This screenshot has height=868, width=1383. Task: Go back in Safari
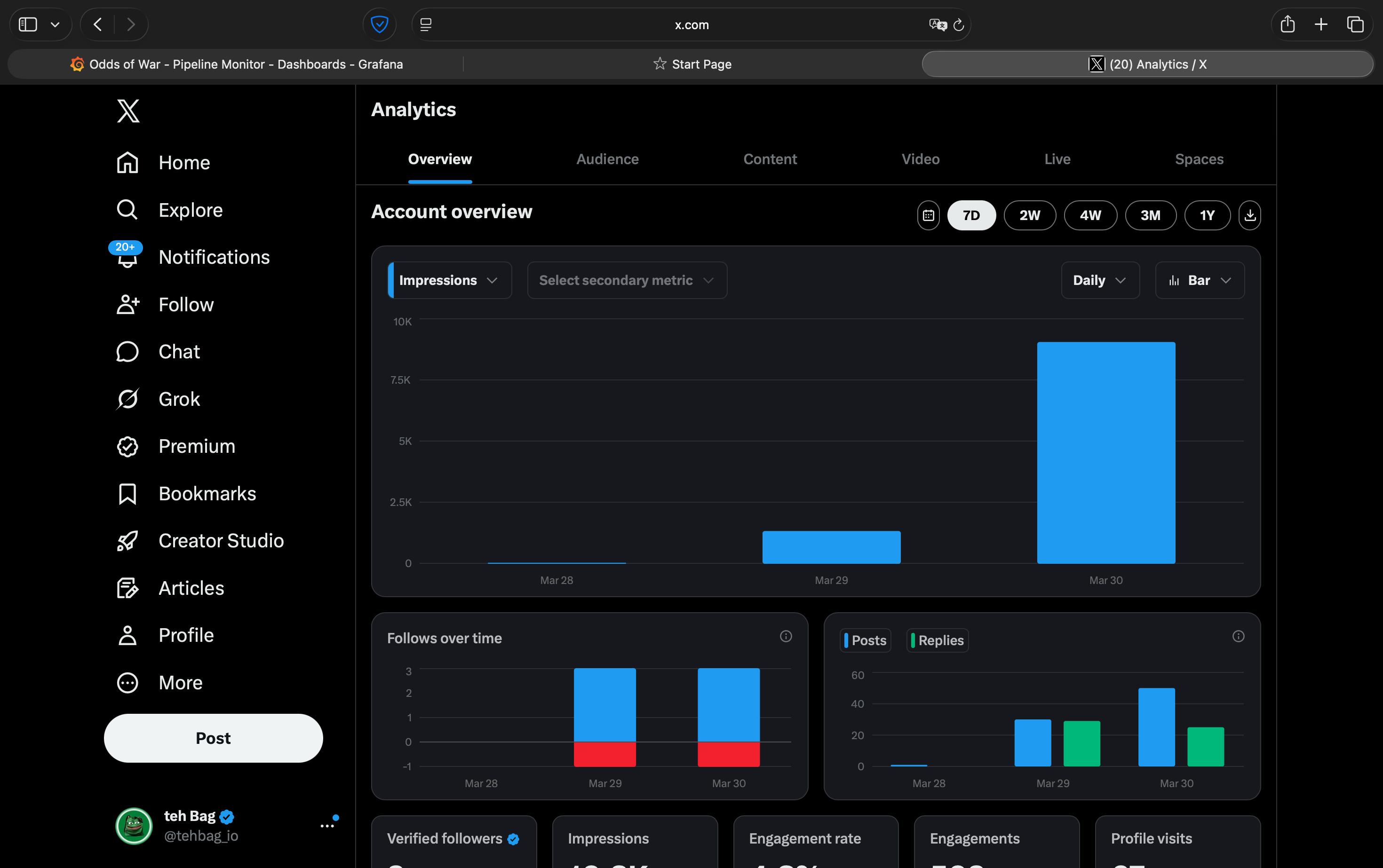click(98, 24)
